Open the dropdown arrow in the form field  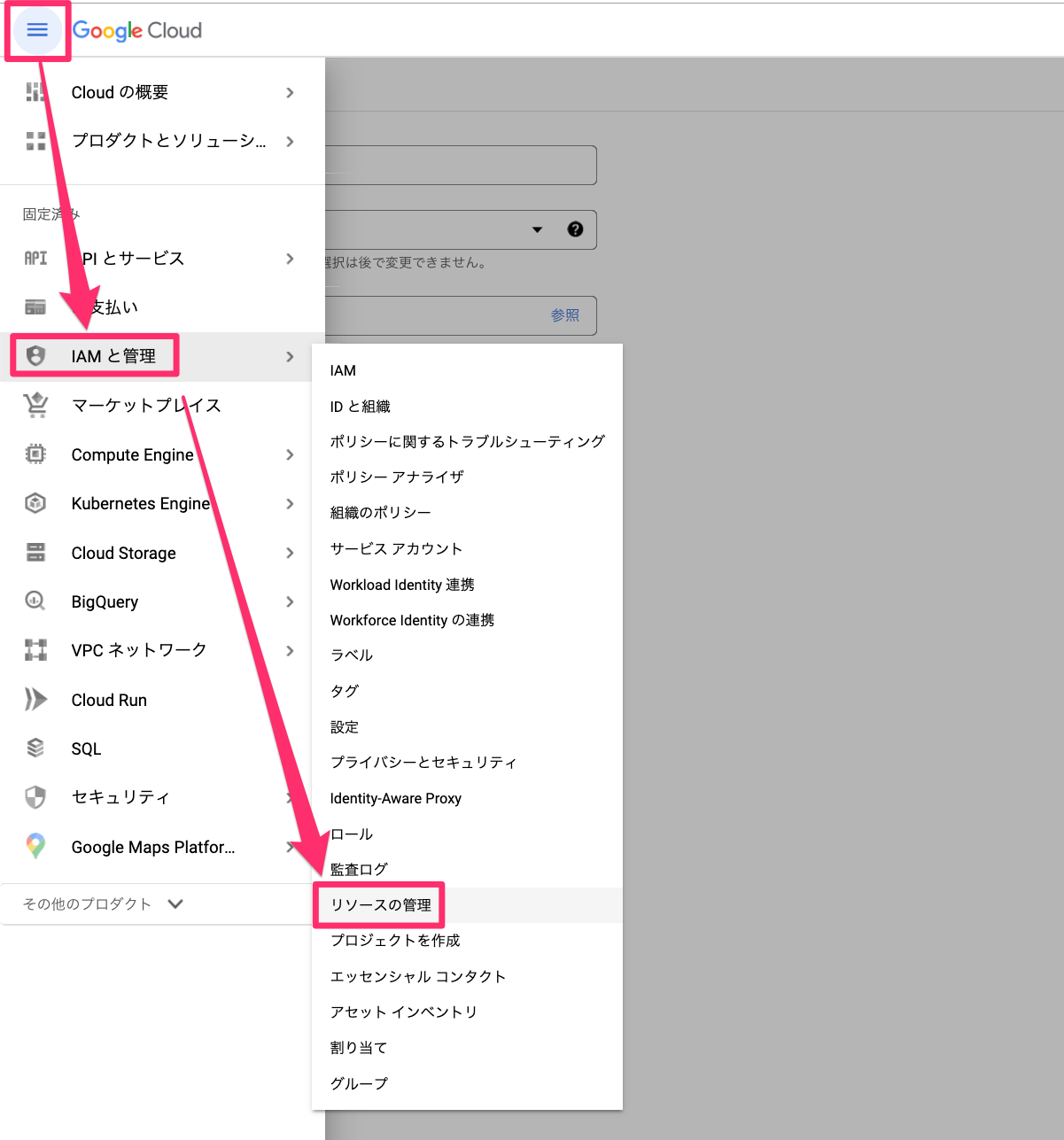(537, 229)
